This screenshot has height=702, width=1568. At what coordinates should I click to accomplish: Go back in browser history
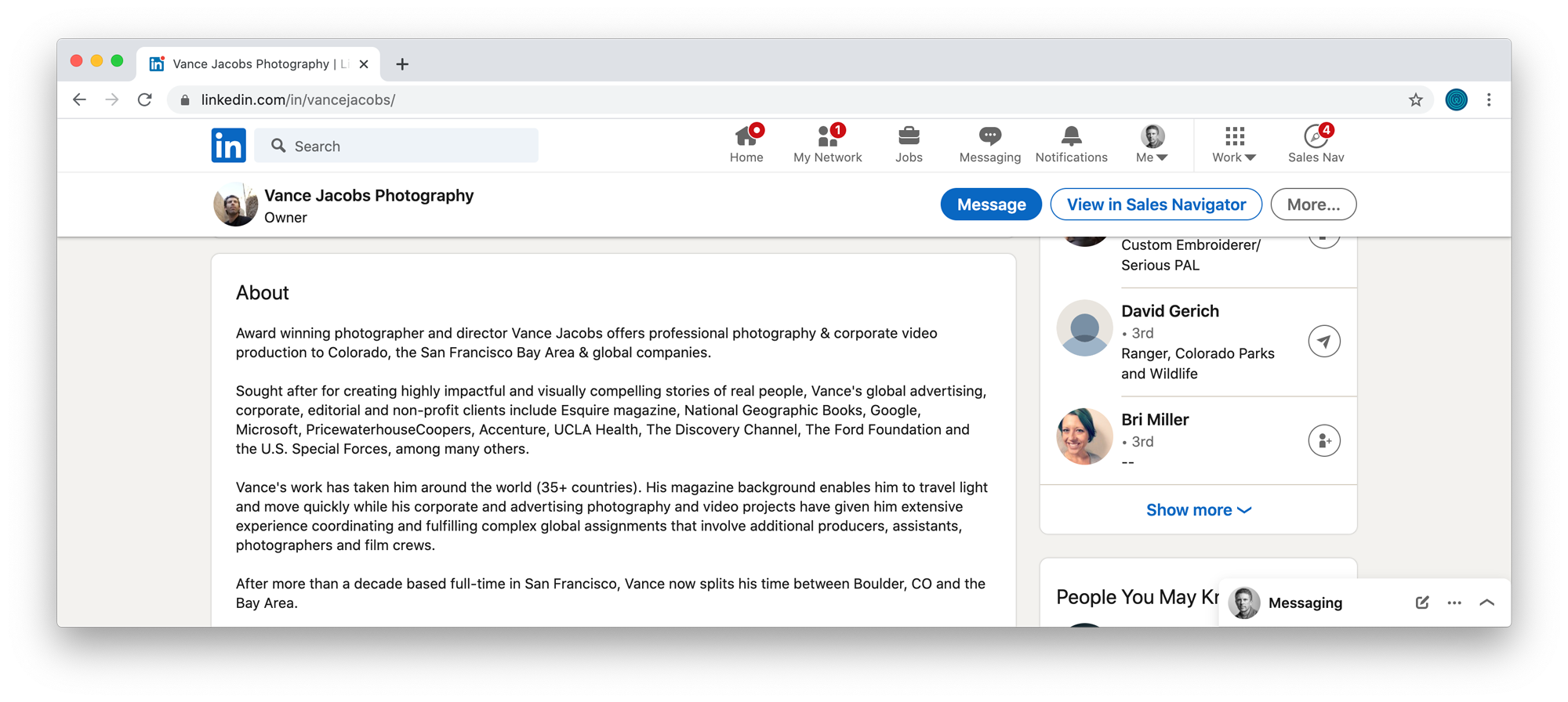(79, 100)
